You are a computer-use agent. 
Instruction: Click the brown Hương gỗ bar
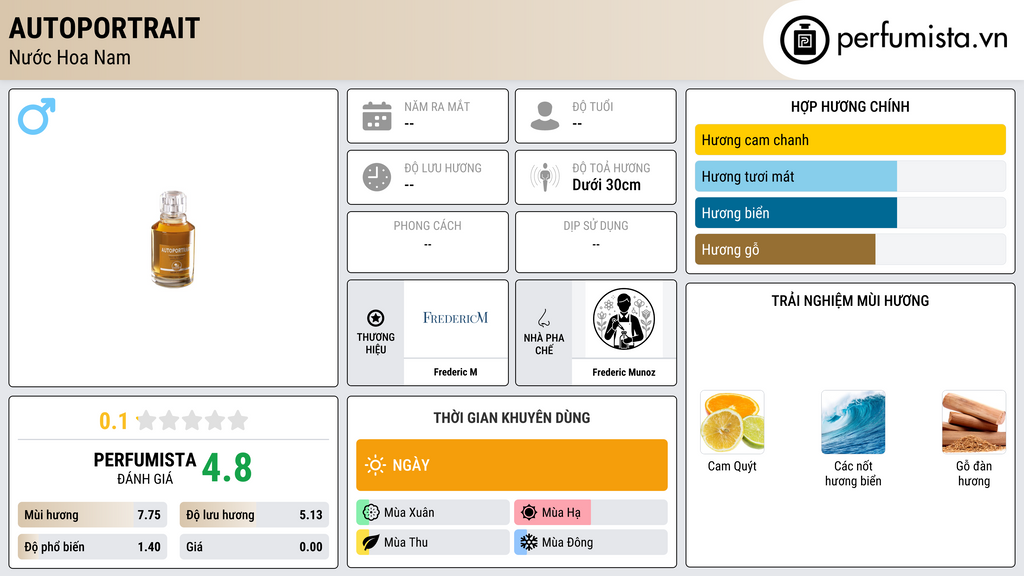click(x=850, y=249)
